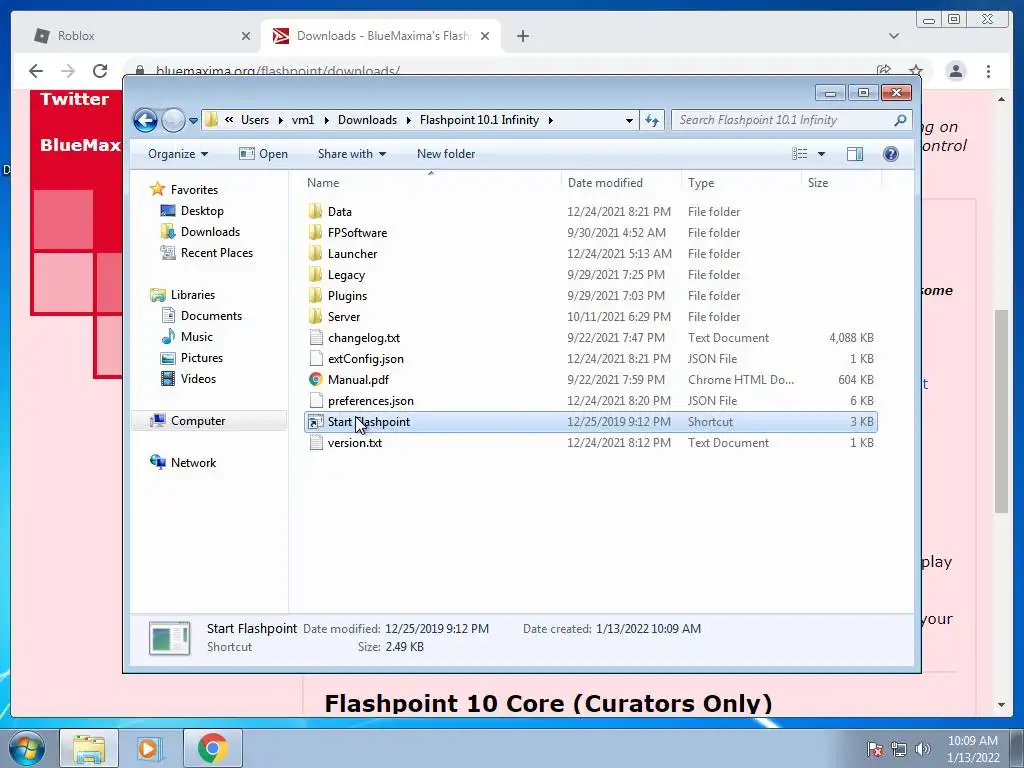Click Libraries in navigation pane
This screenshot has height=768, width=1024.
tap(193, 295)
